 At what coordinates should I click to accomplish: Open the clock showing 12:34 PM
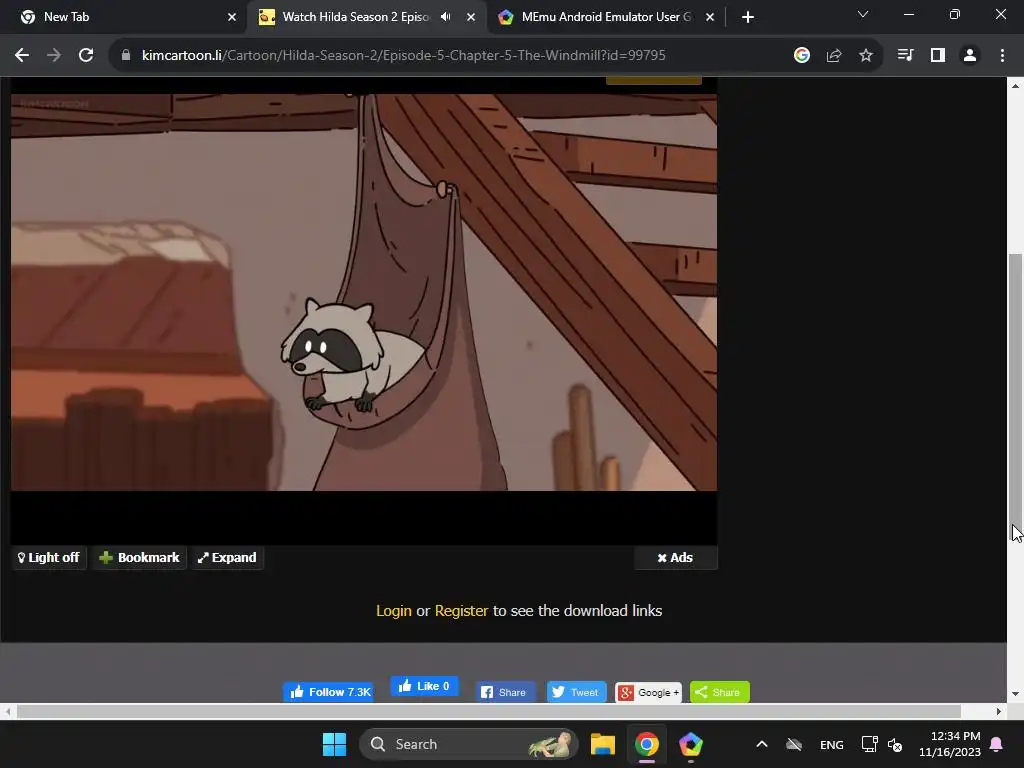coord(950,744)
